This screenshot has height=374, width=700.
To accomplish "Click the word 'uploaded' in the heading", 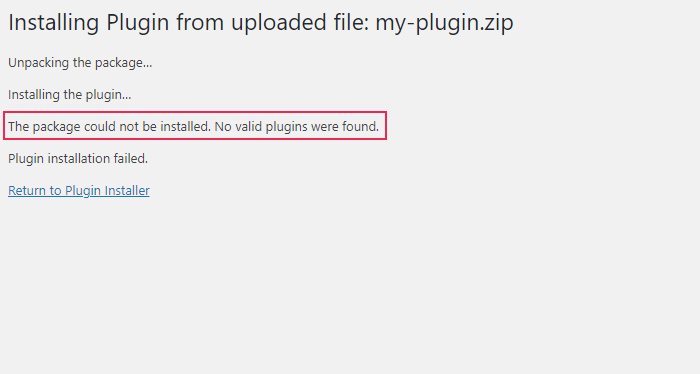I will click(x=279, y=22).
